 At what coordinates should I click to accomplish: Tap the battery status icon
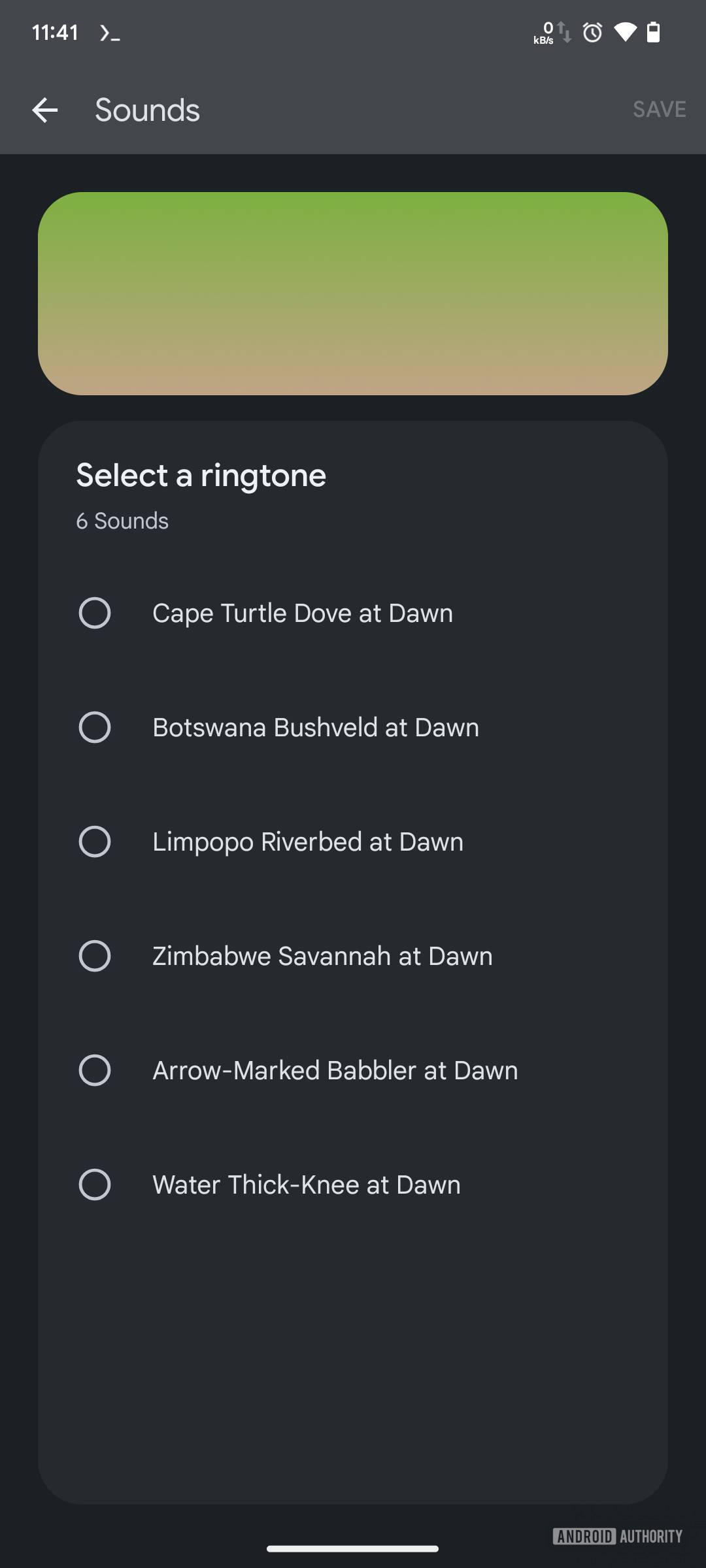pyautogui.click(x=653, y=32)
